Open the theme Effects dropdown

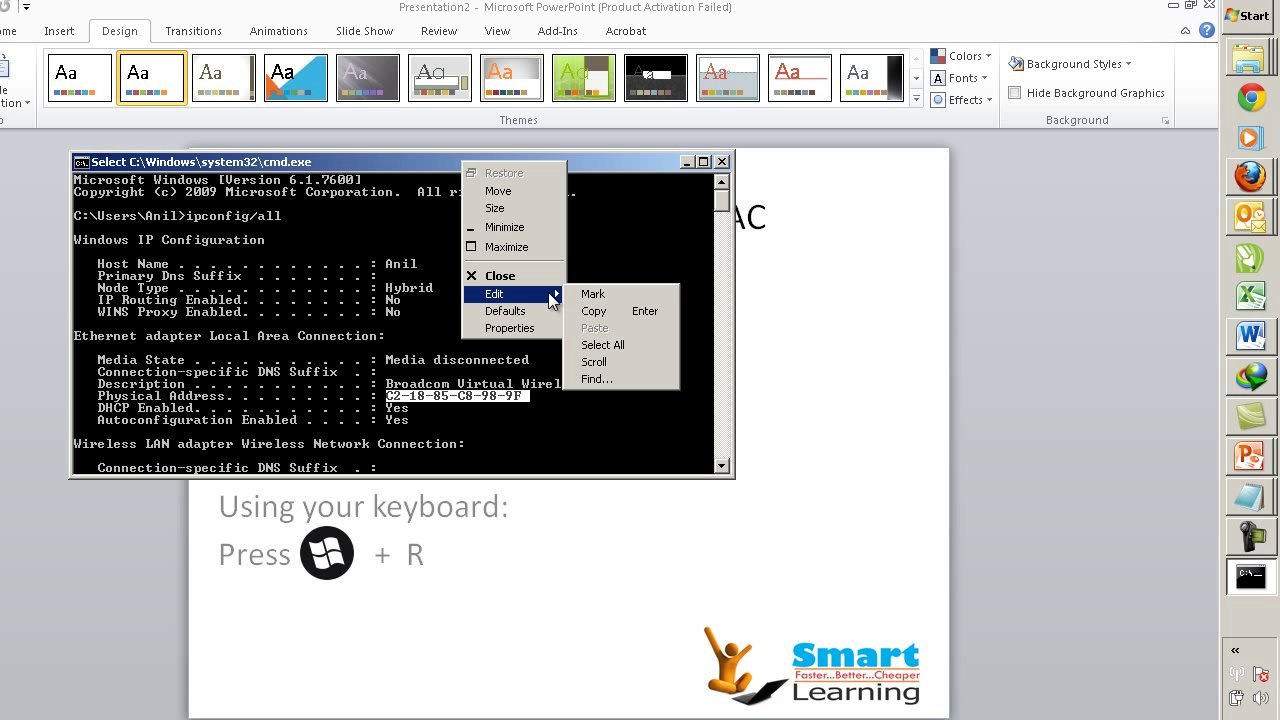[961, 100]
